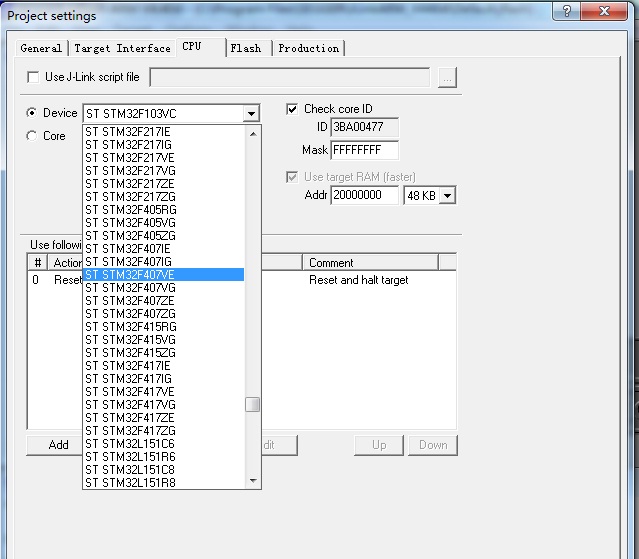
Task: Switch to Target Interface tab
Action: click(x=122, y=48)
